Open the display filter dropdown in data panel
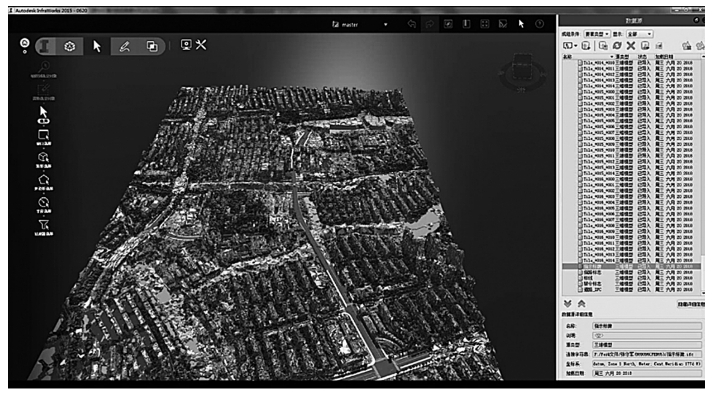 [x=639, y=34]
